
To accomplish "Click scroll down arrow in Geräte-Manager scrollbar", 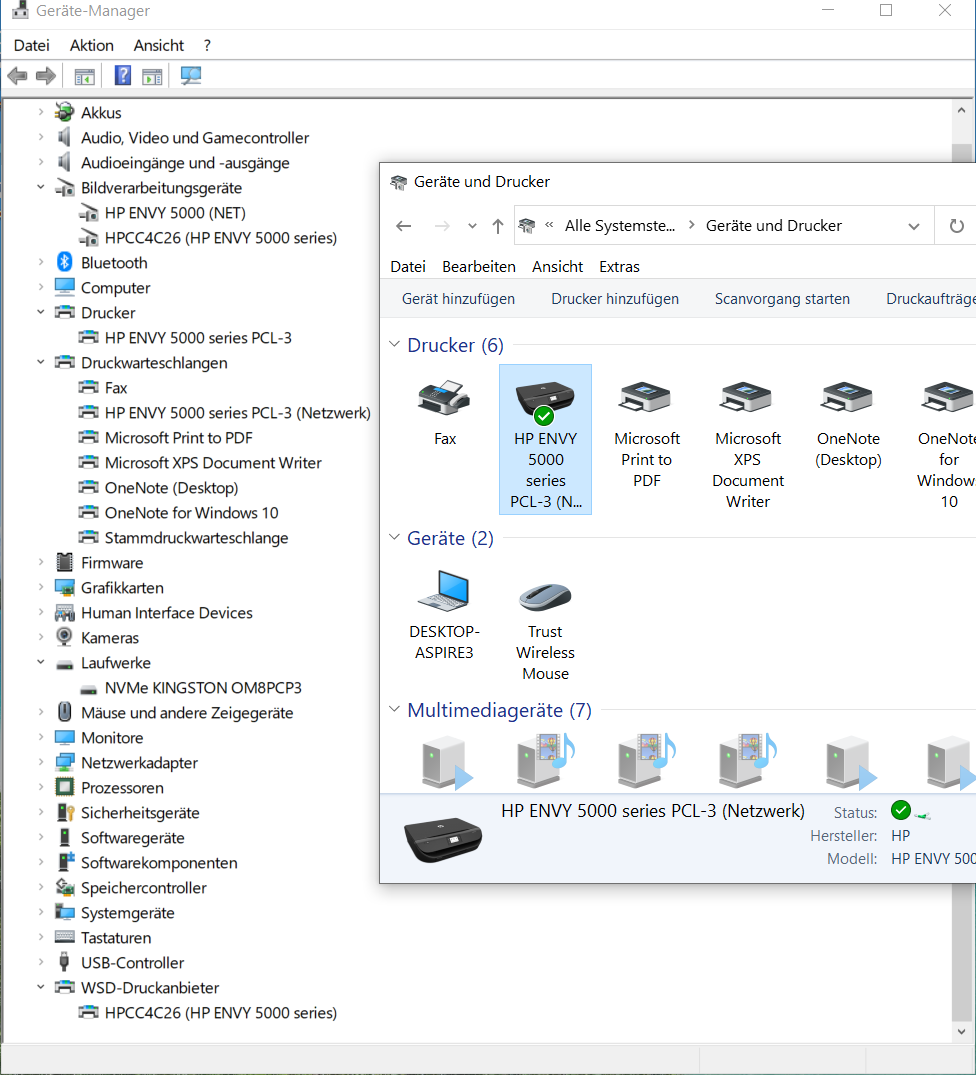I will (x=961, y=1031).
